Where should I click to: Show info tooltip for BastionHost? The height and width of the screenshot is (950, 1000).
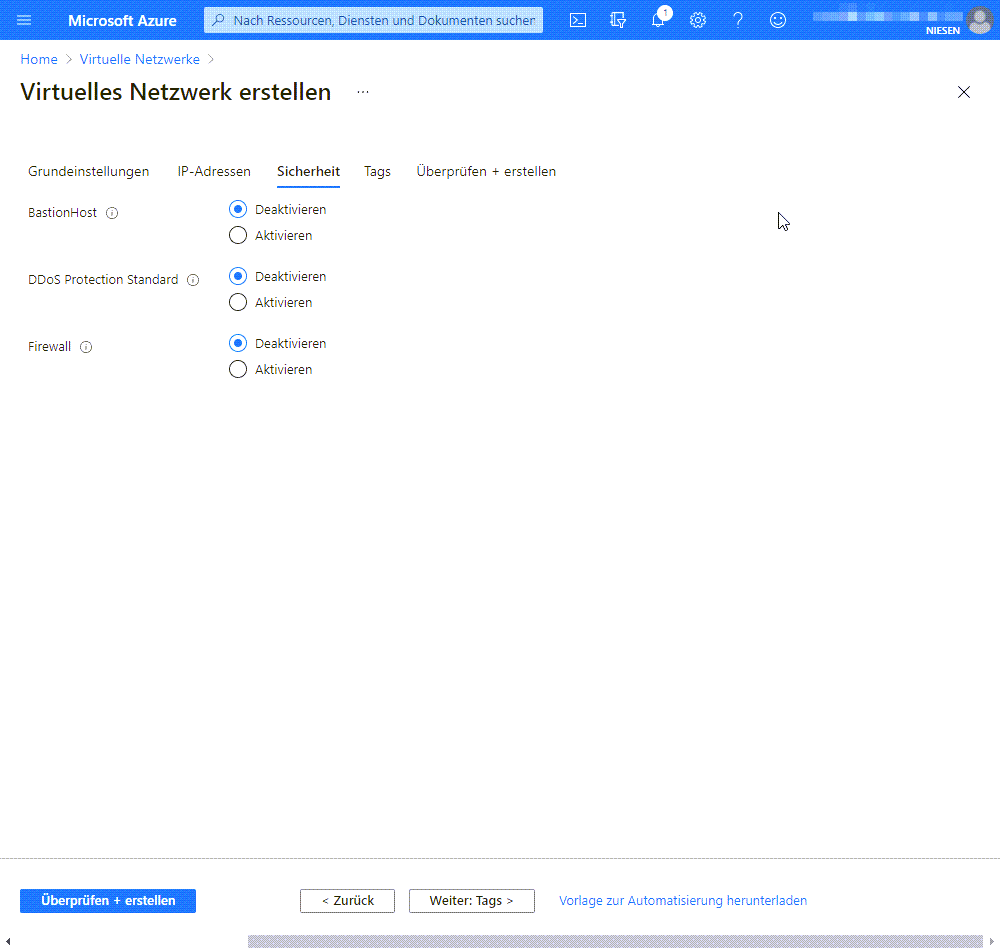click(x=112, y=213)
